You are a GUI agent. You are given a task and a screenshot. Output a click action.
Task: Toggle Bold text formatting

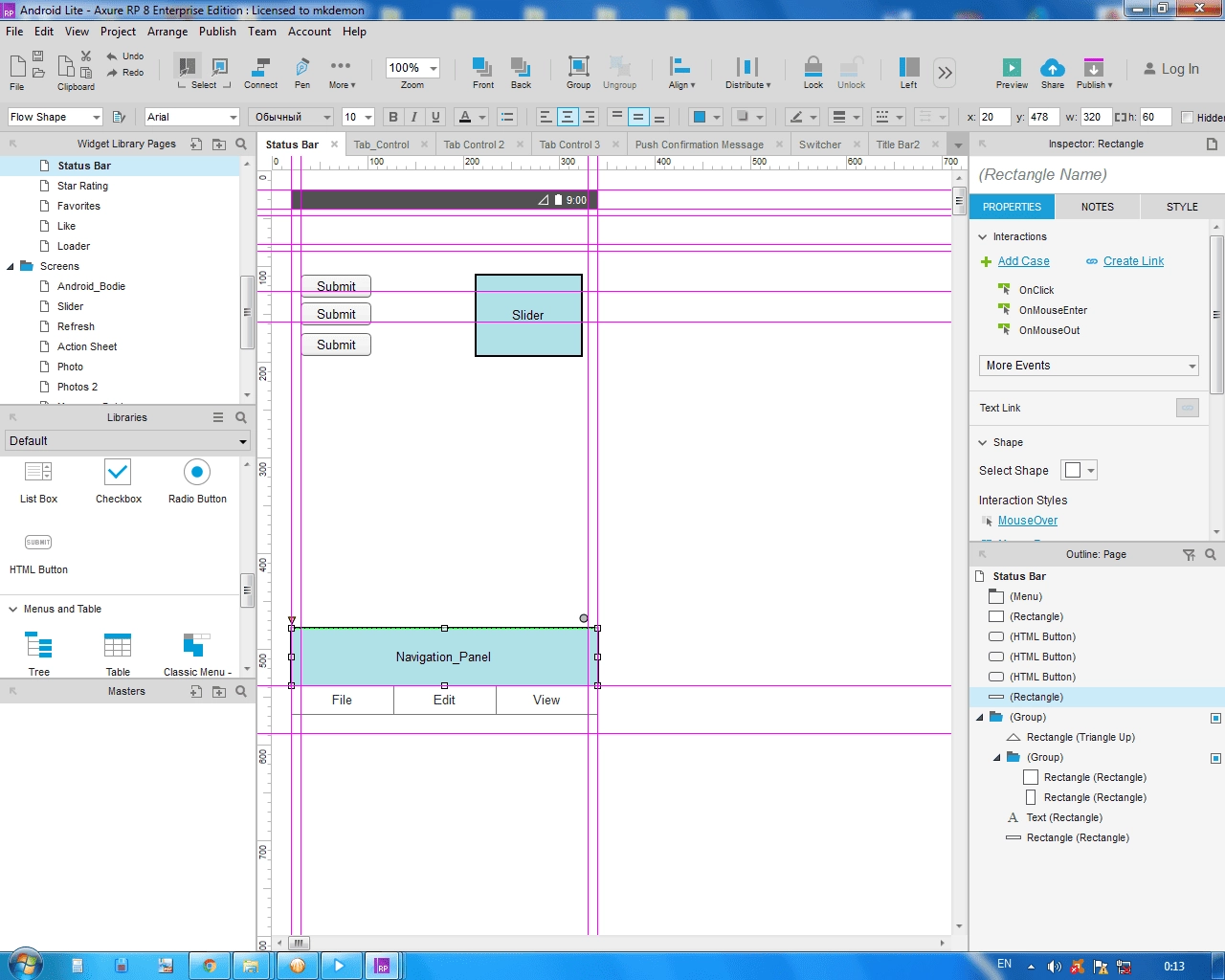[392, 117]
